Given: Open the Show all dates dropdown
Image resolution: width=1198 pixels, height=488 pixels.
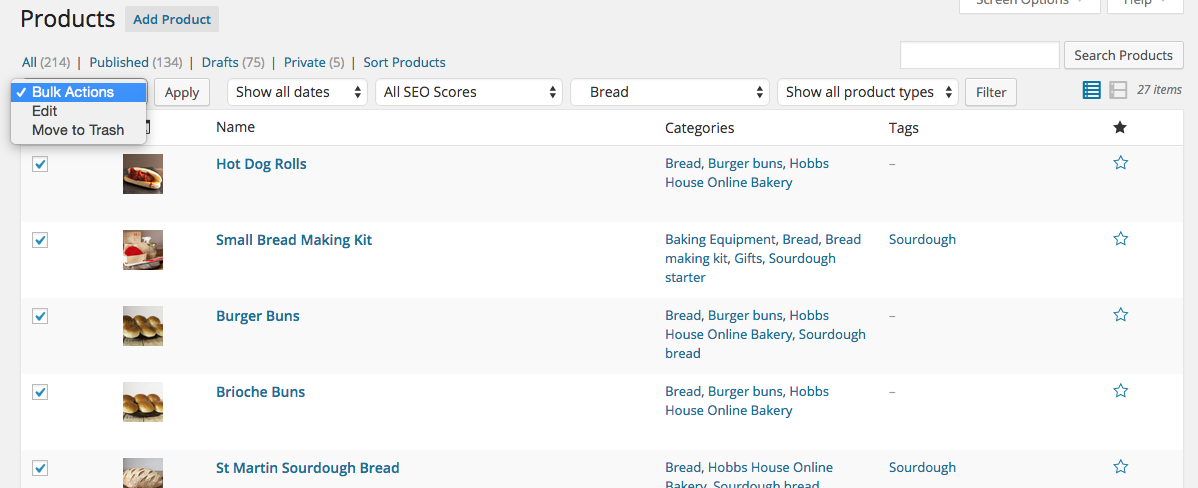Looking at the screenshot, I should coord(298,92).
